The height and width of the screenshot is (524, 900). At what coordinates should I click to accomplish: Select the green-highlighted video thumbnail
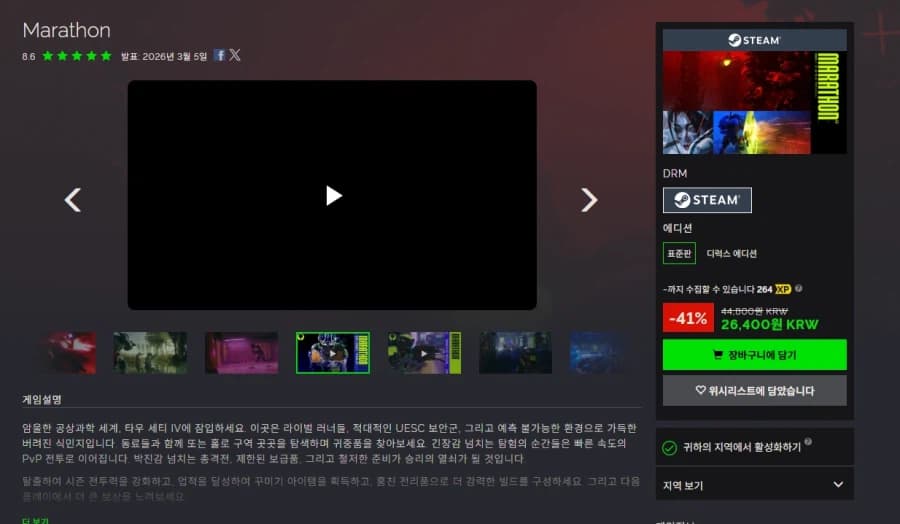pyautogui.click(x=333, y=352)
